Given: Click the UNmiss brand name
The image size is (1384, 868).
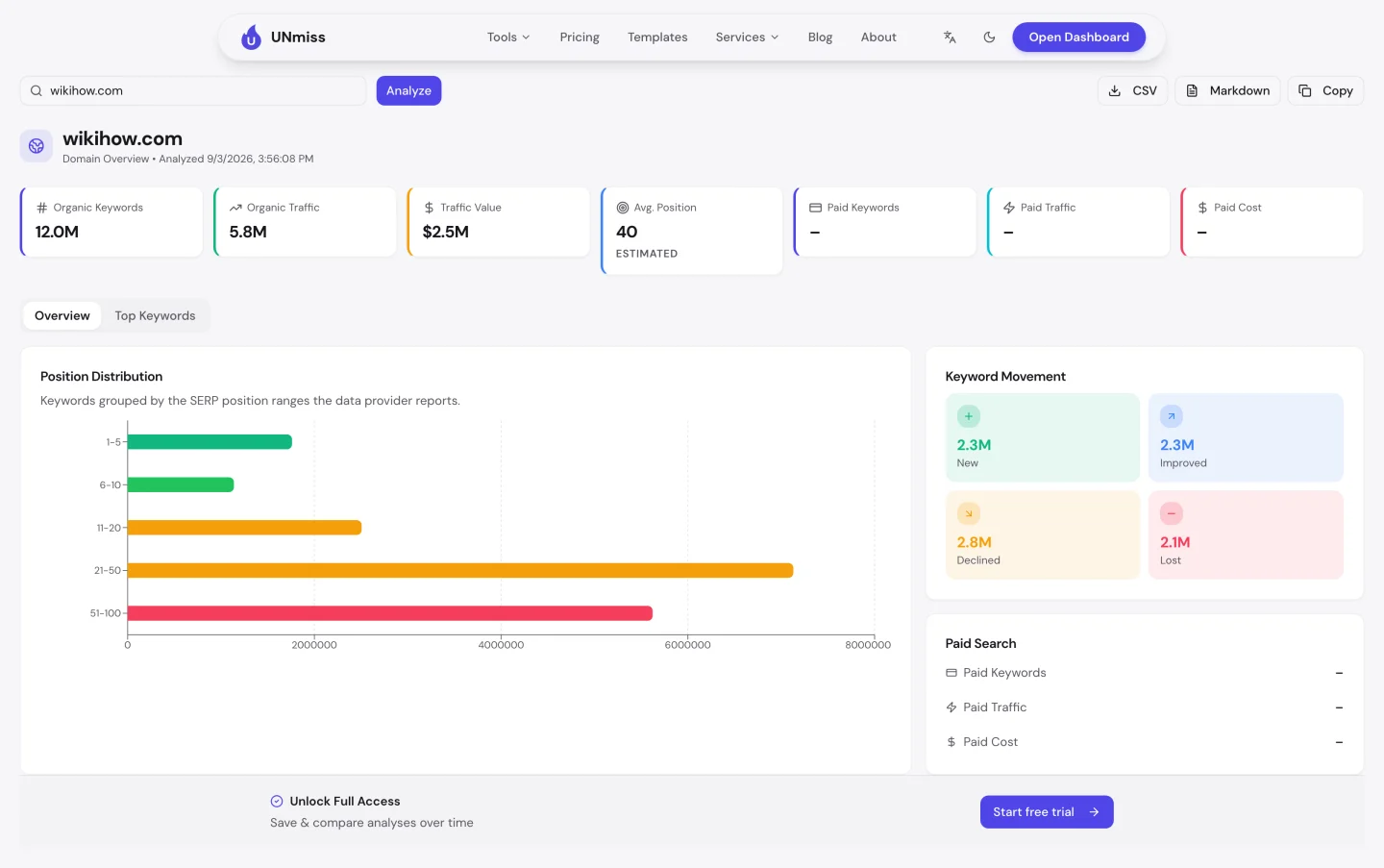Looking at the screenshot, I should 298,37.
